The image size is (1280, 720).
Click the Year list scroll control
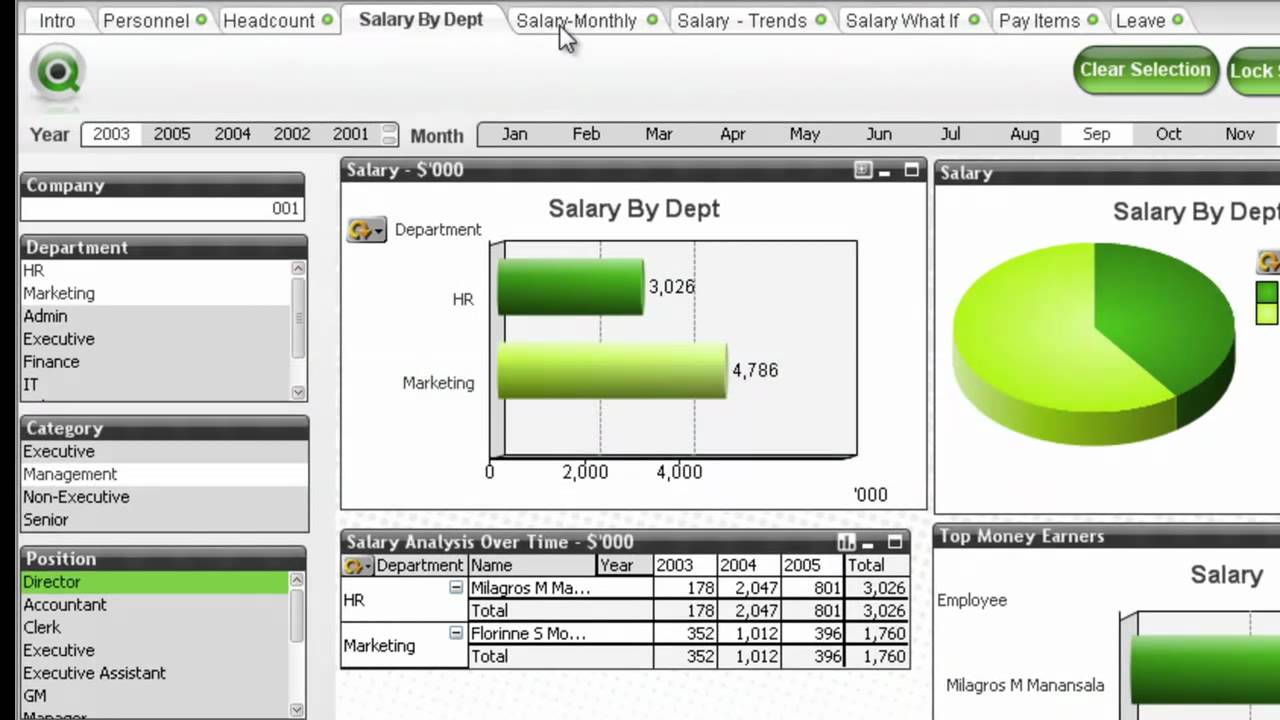coord(390,134)
